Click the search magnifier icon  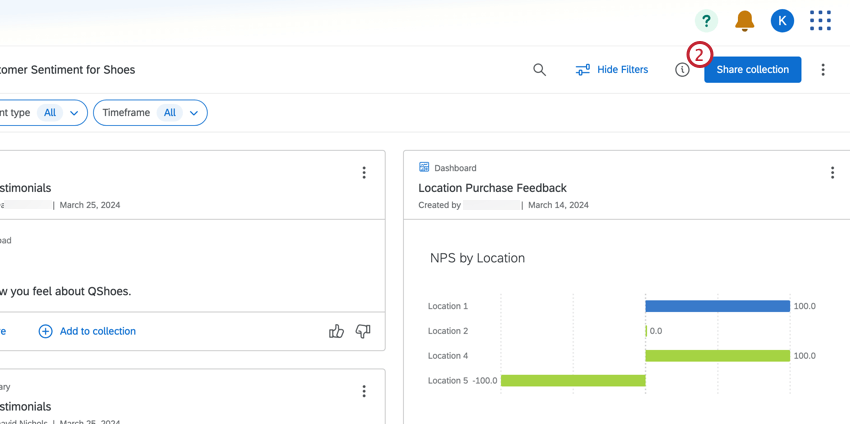539,70
